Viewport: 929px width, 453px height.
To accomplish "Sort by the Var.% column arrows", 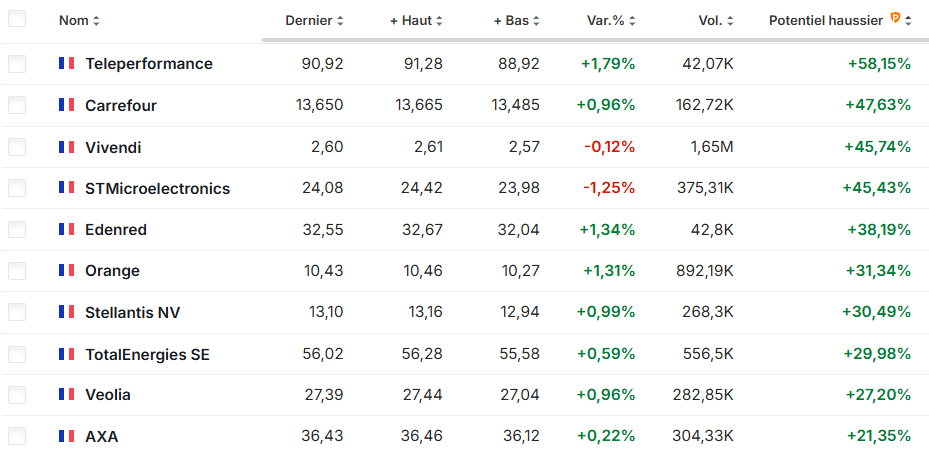I will pyautogui.click(x=632, y=21).
